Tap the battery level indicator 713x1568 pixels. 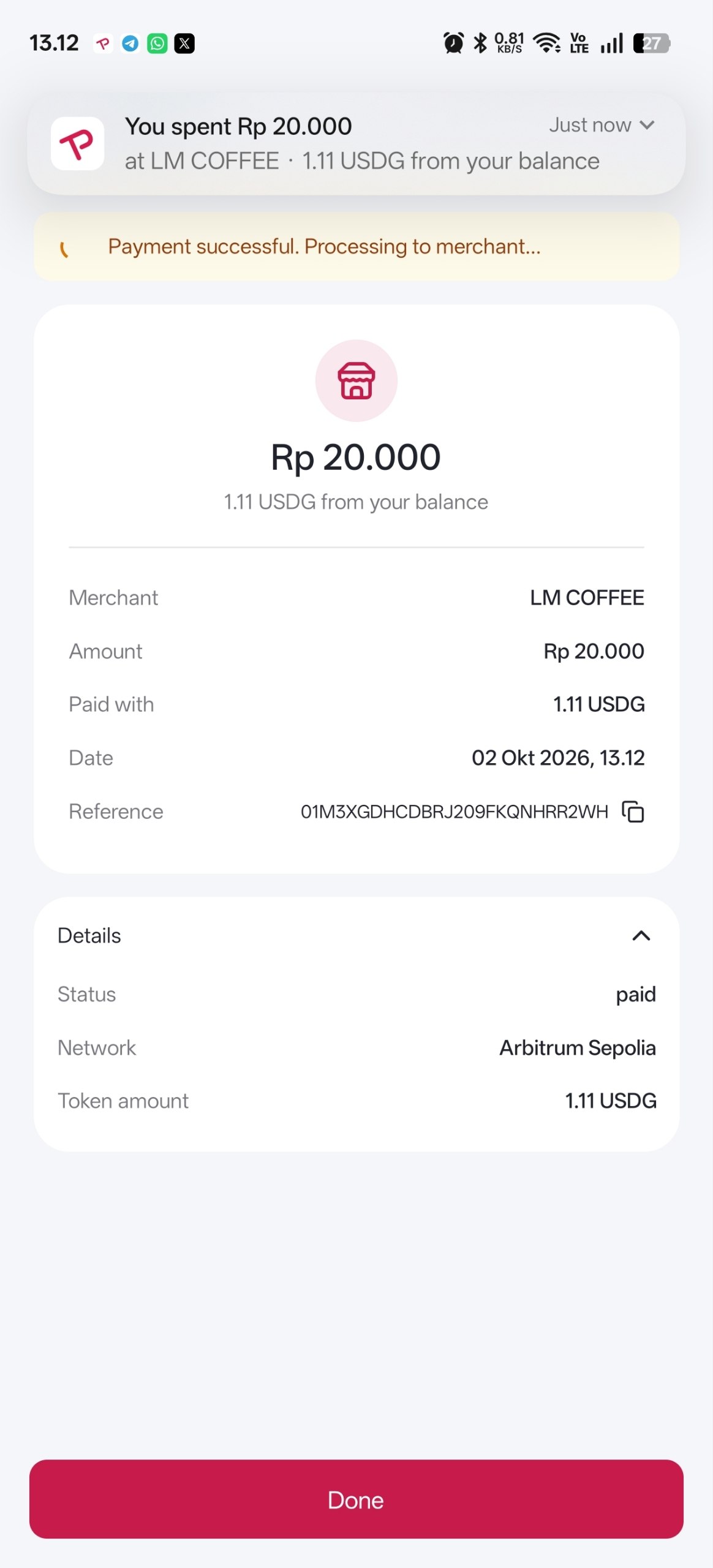coord(652,43)
